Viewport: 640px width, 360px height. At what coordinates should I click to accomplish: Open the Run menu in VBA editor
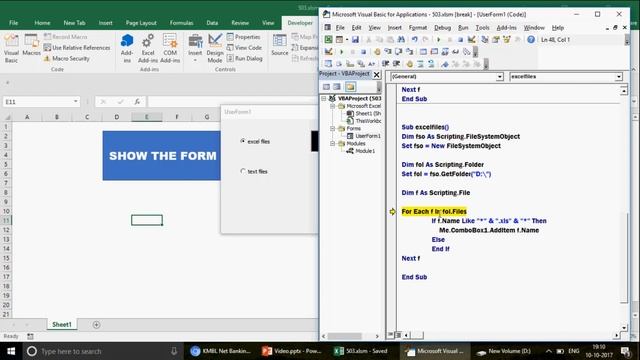pos(463,28)
